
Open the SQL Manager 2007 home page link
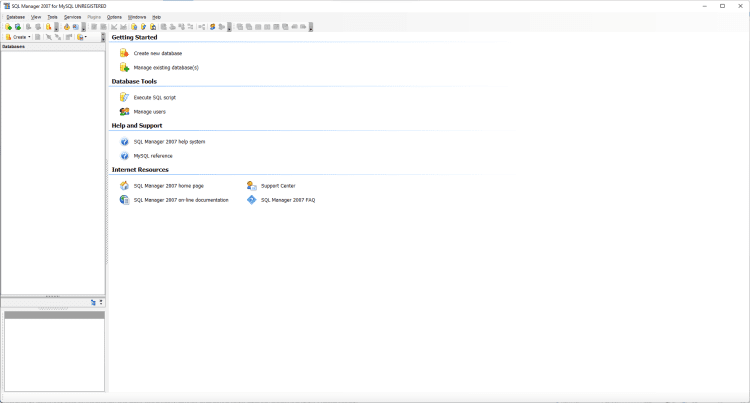coord(168,186)
